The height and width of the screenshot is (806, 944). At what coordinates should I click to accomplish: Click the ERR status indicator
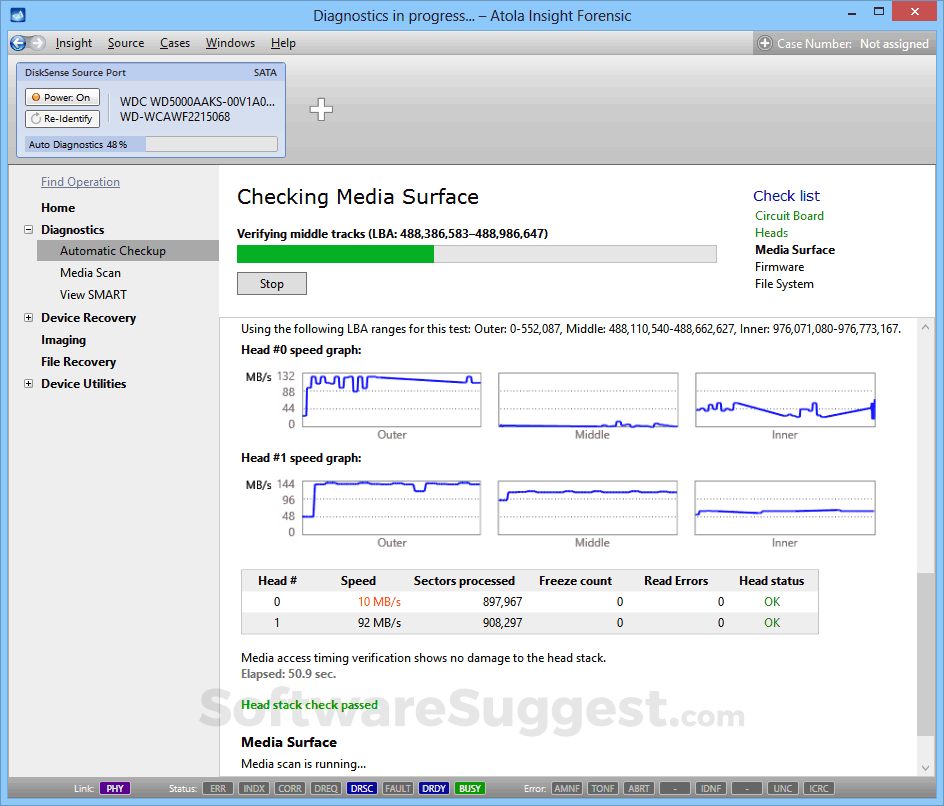218,788
